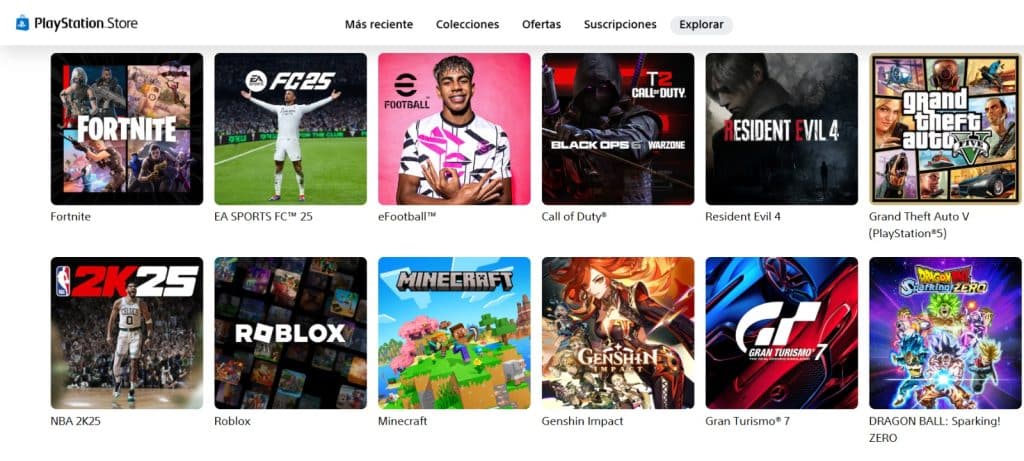Go to the Colecciones tab
Image resolution: width=1024 pixels, height=461 pixels.
[468, 25]
